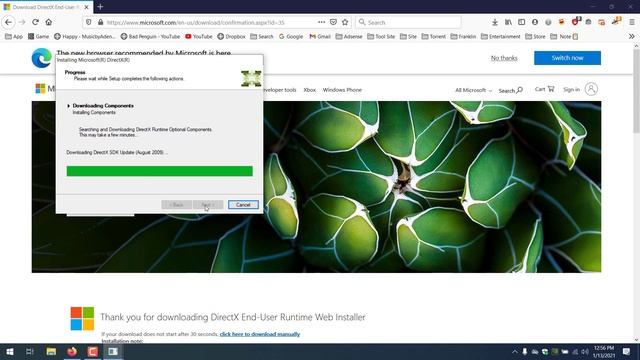Switch to Firefox in the taskbar
This screenshot has width=640, height=360.
point(72,351)
